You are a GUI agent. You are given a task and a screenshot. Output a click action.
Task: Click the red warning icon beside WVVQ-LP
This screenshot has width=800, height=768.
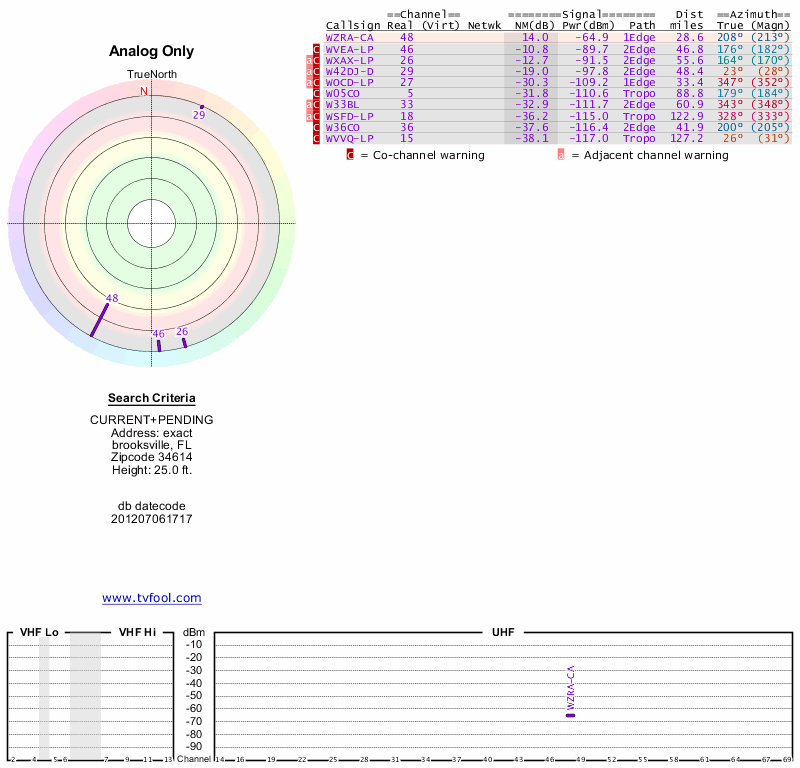coord(317,138)
